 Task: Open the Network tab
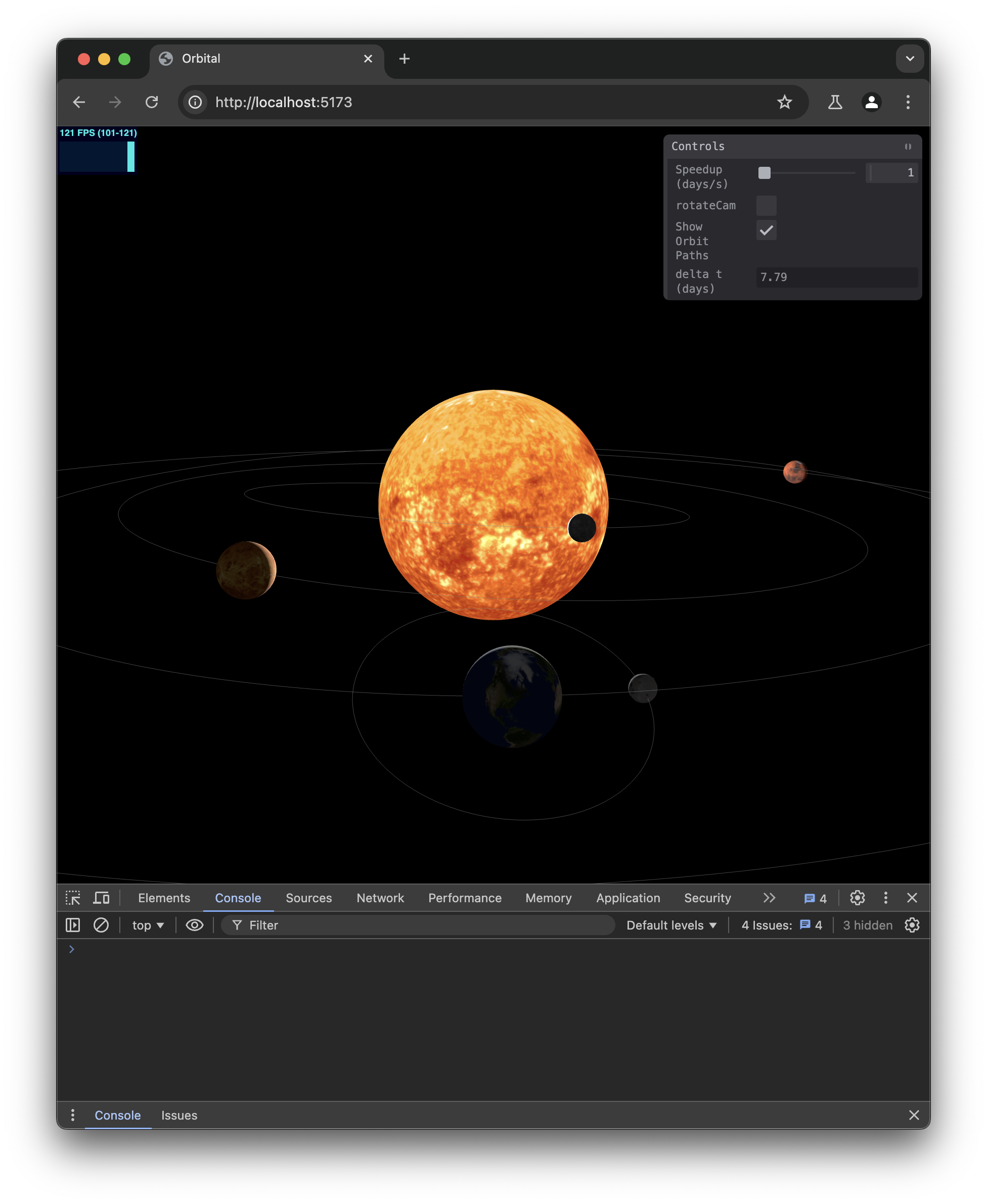click(380, 898)
